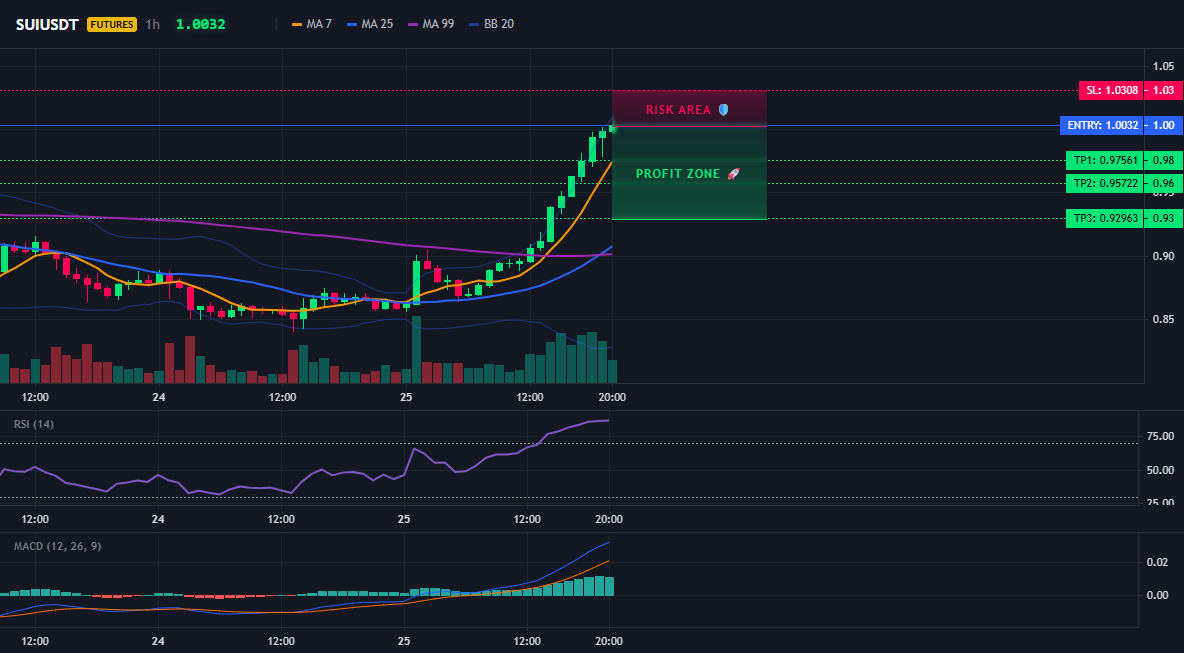
Task: Select the 1h timeframe label
Action: [x=153, y=24]
